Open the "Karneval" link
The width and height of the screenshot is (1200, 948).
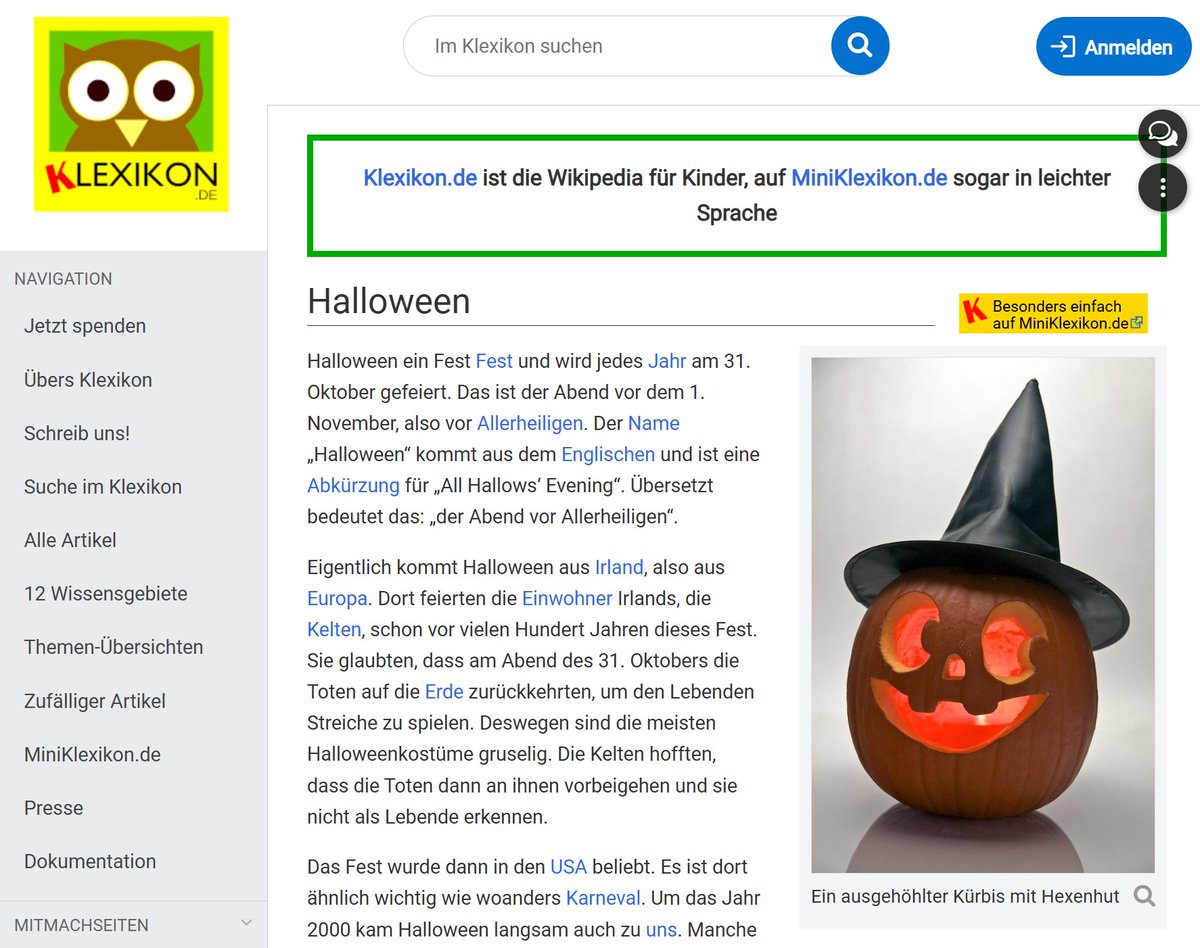tap(603, 898)
